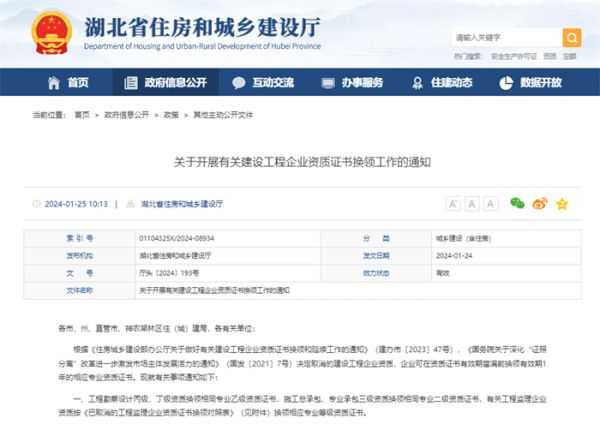Share article via WeChat icon
This screenshot has height=424, width=600.
517,203
